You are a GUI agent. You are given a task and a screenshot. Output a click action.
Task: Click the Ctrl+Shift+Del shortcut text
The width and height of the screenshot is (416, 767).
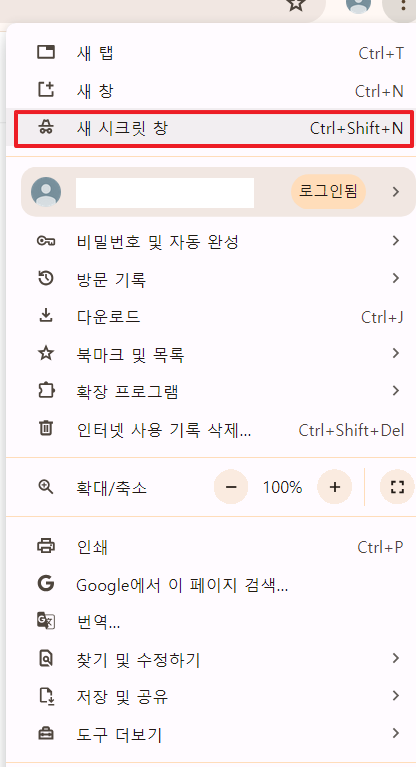tap(351, 430)
